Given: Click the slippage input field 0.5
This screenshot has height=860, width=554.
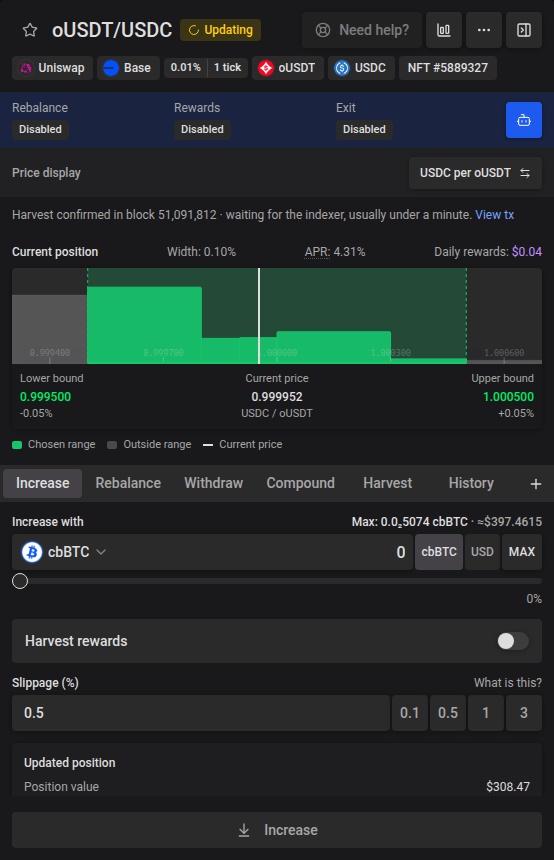Looking at the screenshot, I should point(201,713).
